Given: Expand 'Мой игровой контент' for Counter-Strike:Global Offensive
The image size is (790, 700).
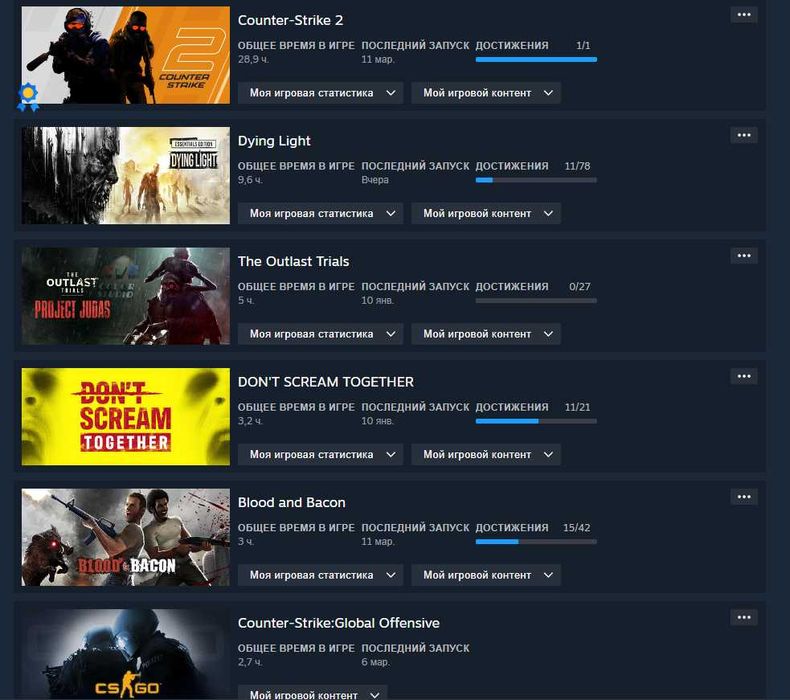Looking at the screenshot, I should [x=312, y=694].
